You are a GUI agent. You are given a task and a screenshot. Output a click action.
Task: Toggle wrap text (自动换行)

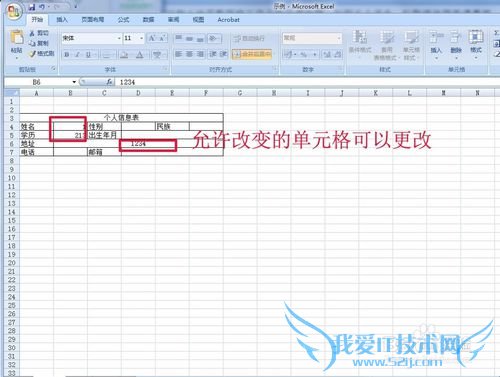point(249,38)
